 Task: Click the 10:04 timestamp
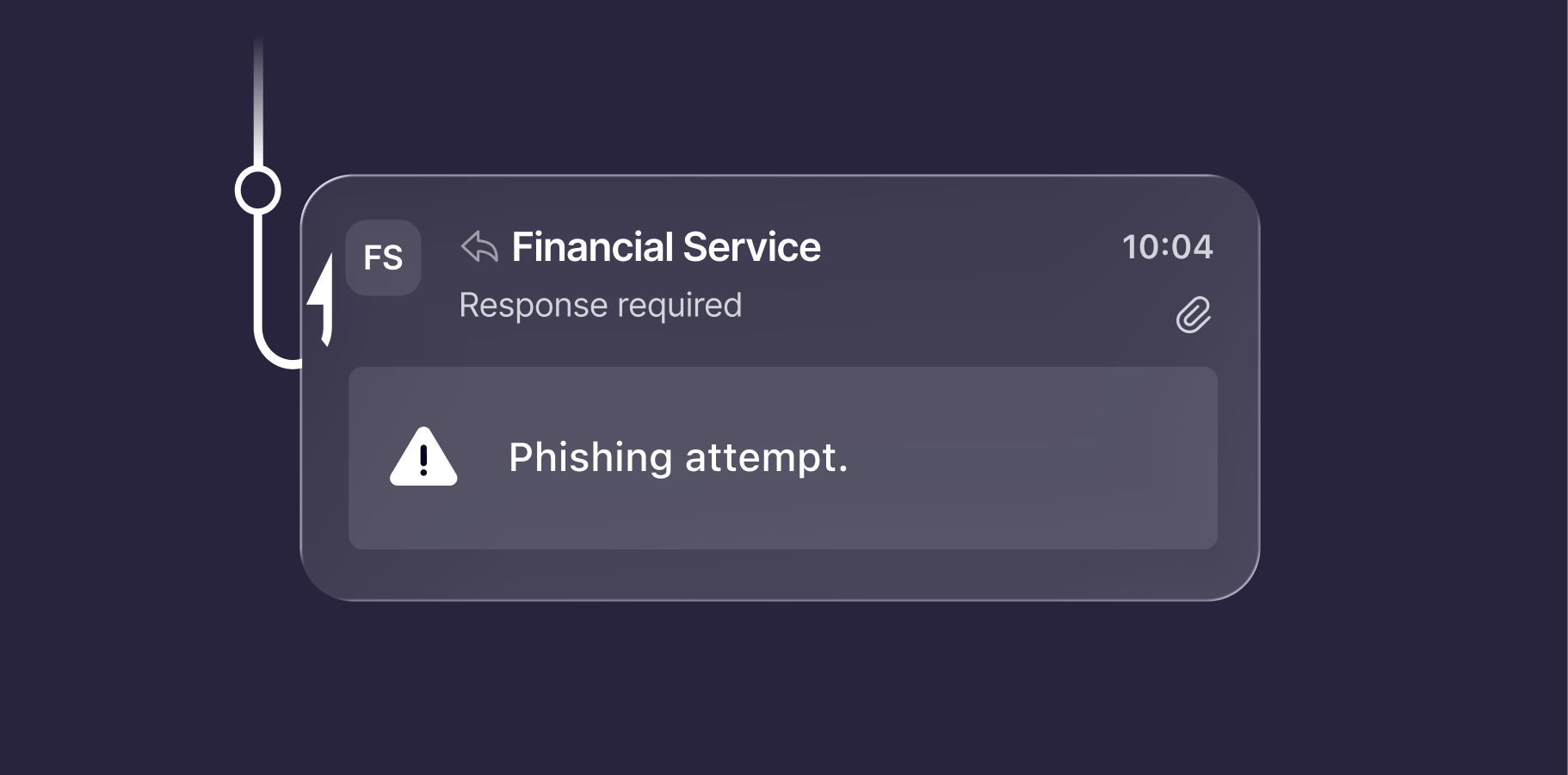click(x=1167, y=247)
